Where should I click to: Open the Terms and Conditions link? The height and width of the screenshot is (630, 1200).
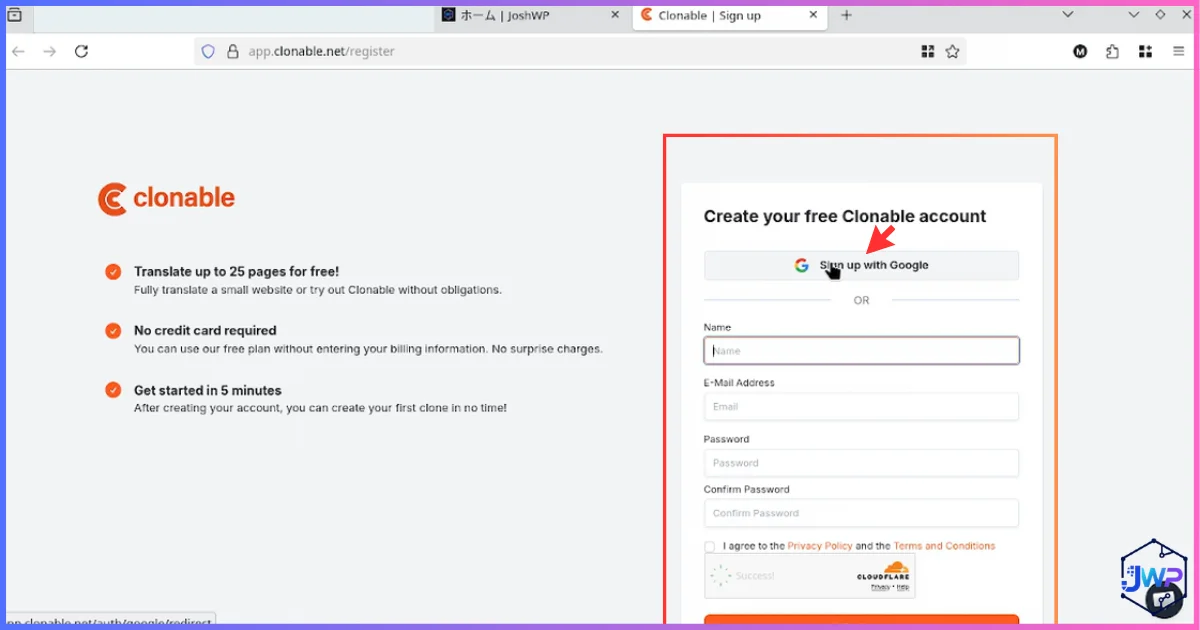pyautogui.click(x=944, y=546)
